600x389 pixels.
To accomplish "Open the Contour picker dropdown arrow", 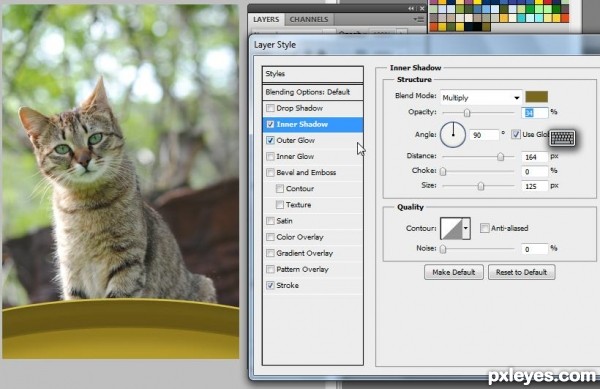I will (x=466, y=228).
